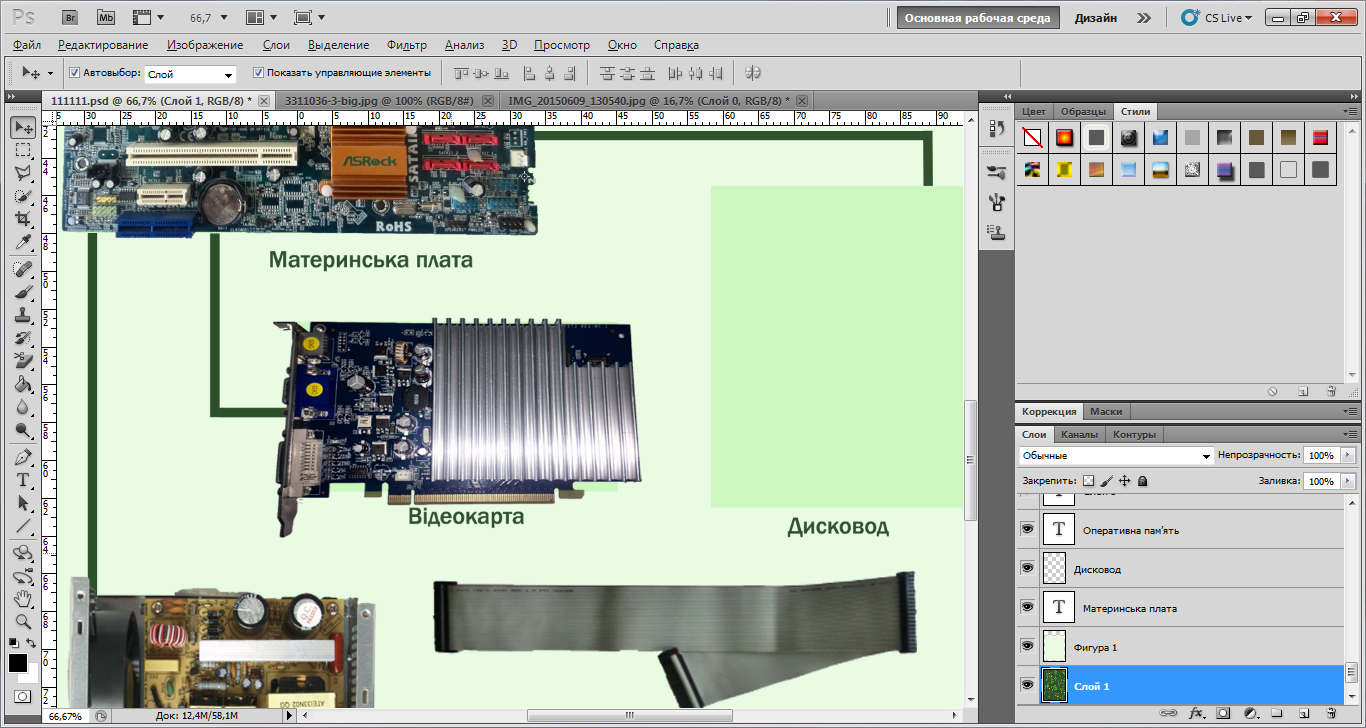Screen dimensions: 1366x728
Task: Uncheck Показать управляющие элементы
Action: point(258,73)
